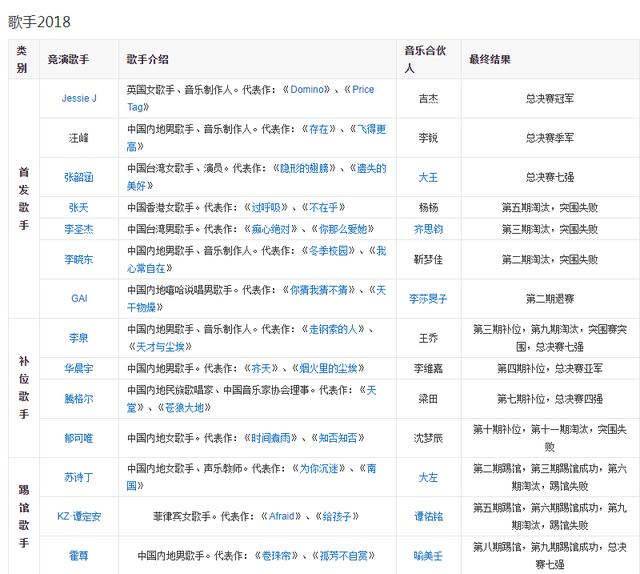The image size is (640, 574).
Task: Click the GAI singer link
Action: pyautogui.click(x=79, y=298)
